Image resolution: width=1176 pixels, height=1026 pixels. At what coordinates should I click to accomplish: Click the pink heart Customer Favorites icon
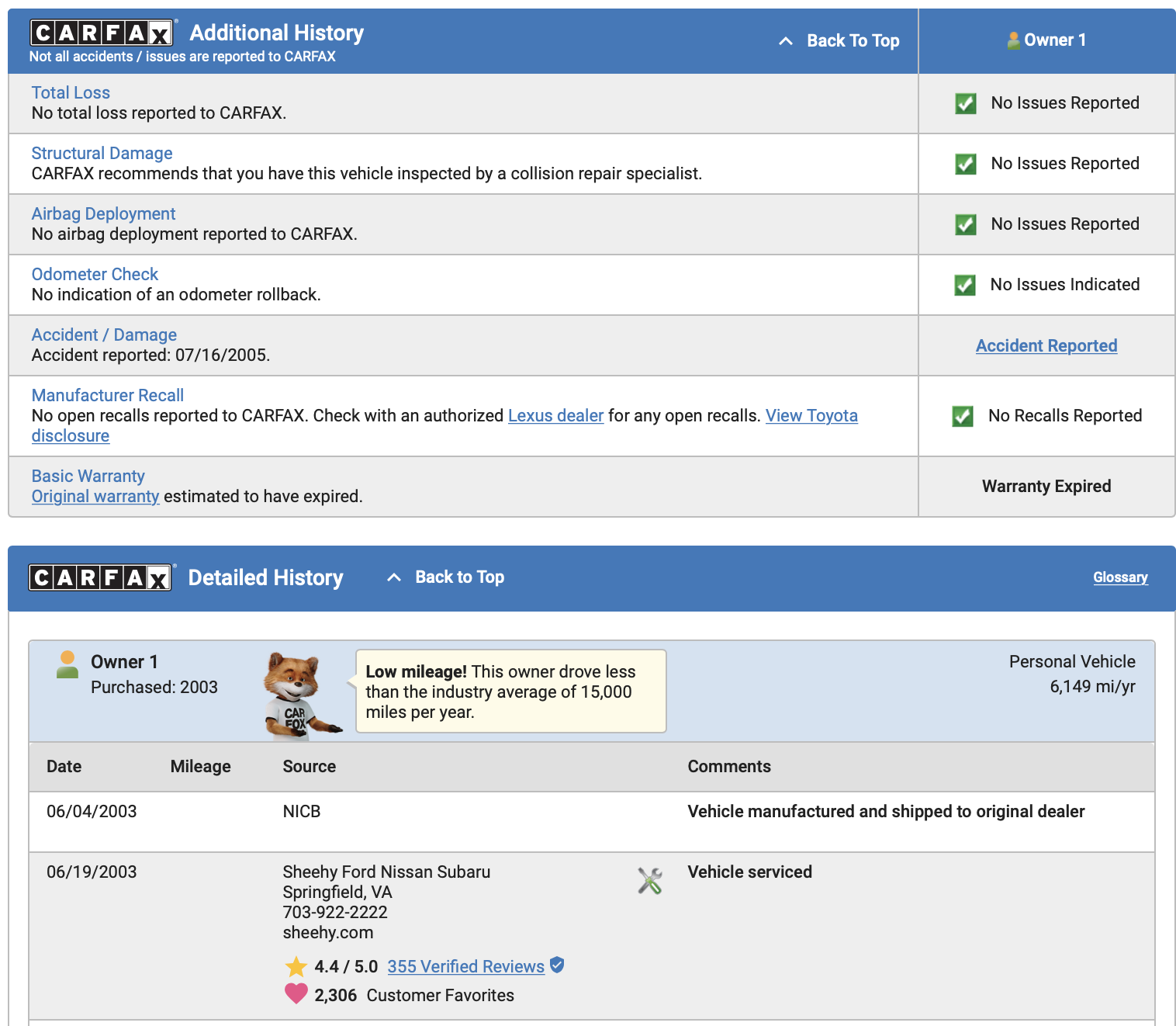click(x=296, y=993)
